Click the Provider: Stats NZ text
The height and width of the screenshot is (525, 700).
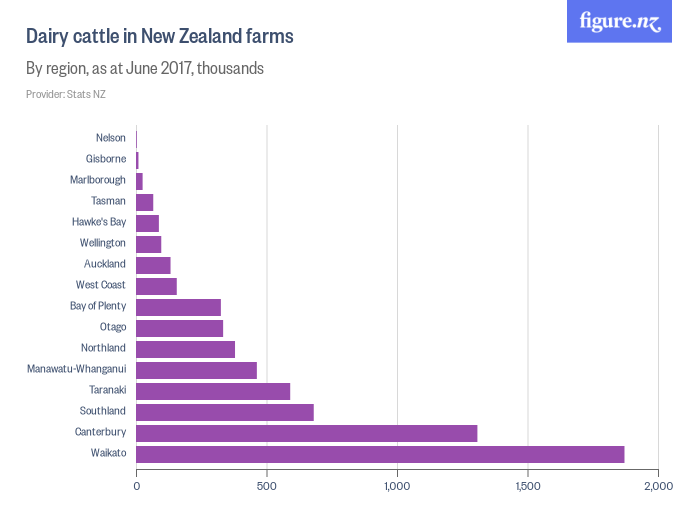click(66, 94)
